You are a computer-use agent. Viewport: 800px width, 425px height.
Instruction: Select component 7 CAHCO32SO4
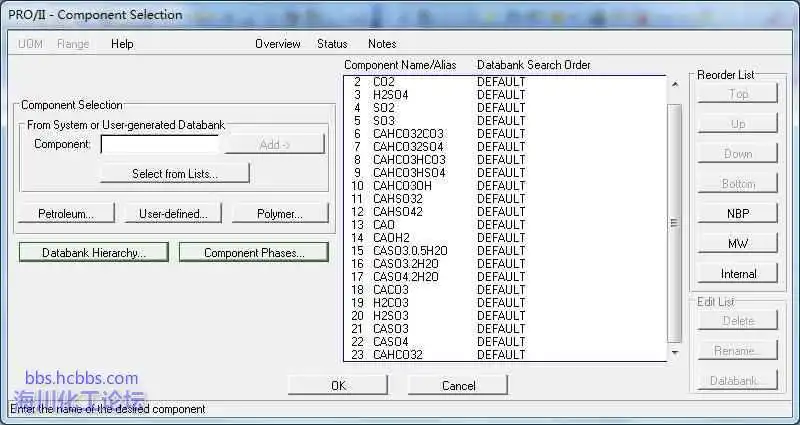pos(505,147)
